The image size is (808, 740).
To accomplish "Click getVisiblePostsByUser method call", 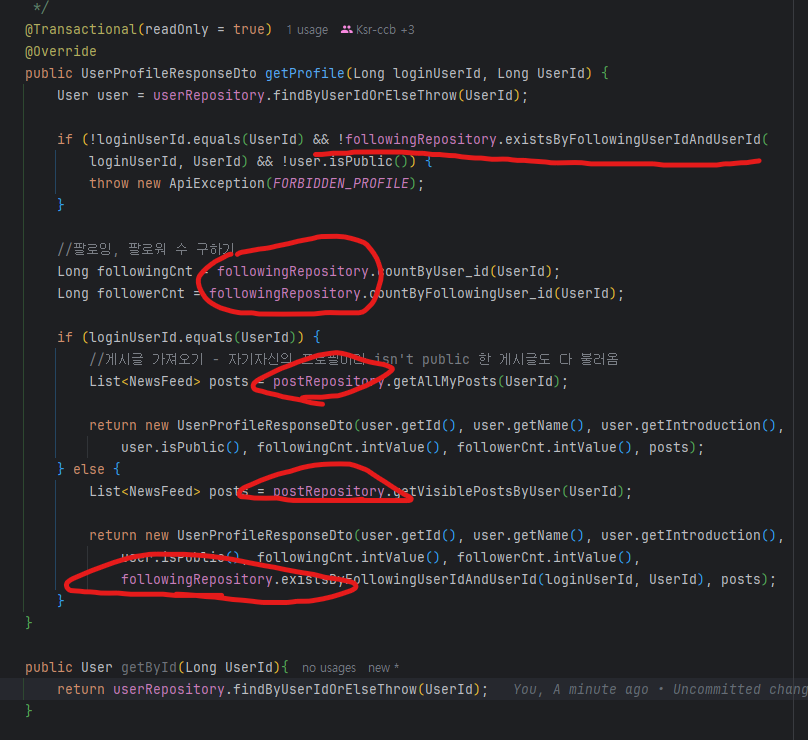I will click(x=477, y=492).
